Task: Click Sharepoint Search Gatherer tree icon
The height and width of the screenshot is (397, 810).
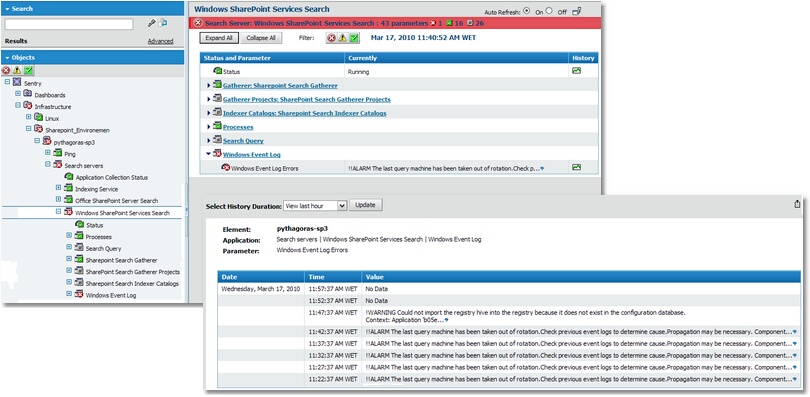Action: click(79, 260)
